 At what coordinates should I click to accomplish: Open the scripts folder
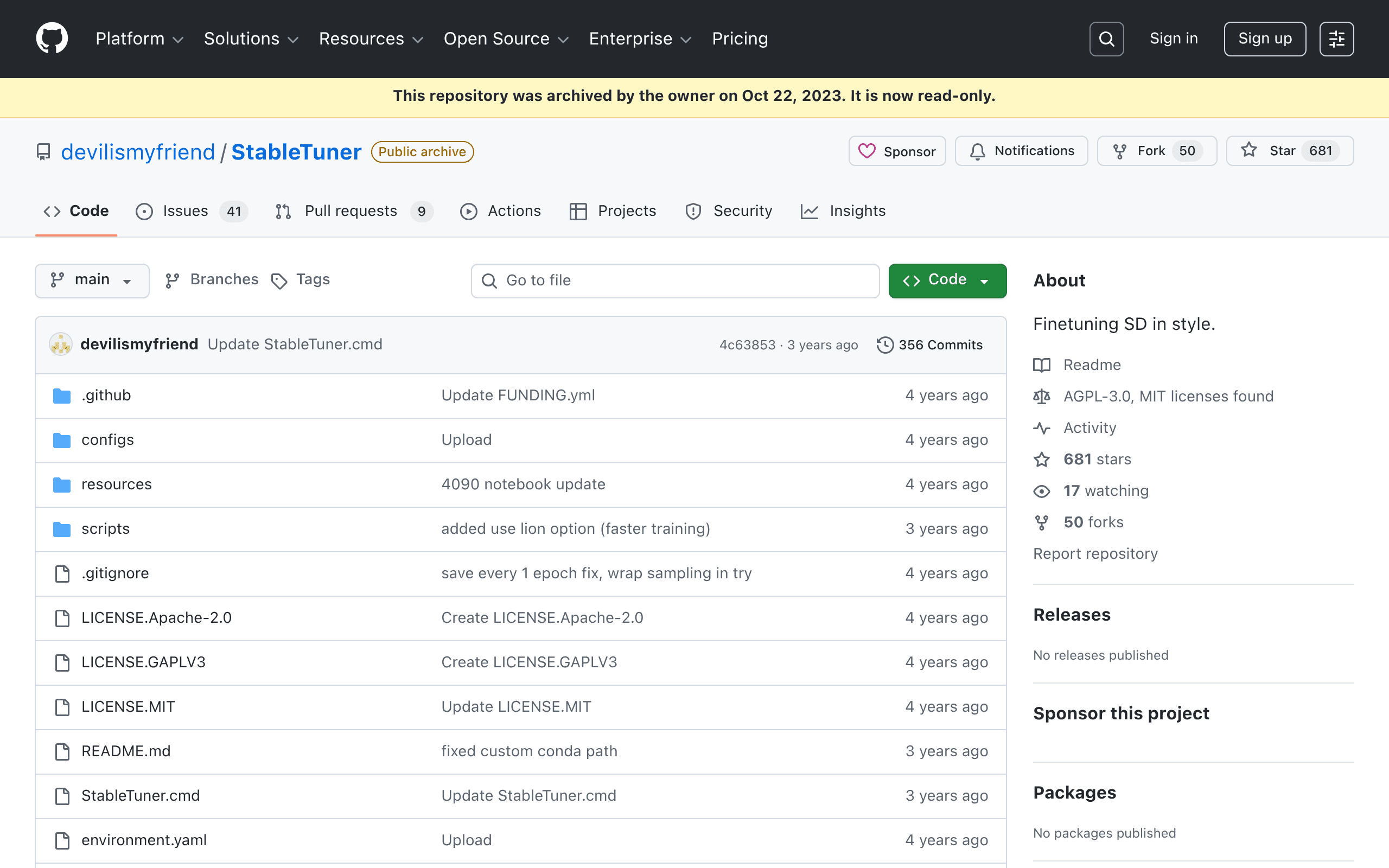click(106, 529)
